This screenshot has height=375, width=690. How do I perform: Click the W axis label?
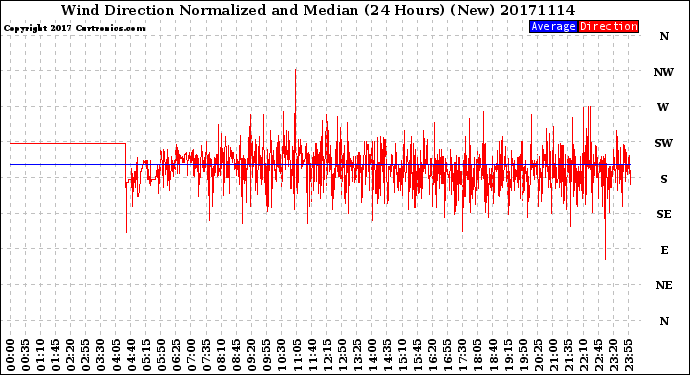tap(663, 107)
